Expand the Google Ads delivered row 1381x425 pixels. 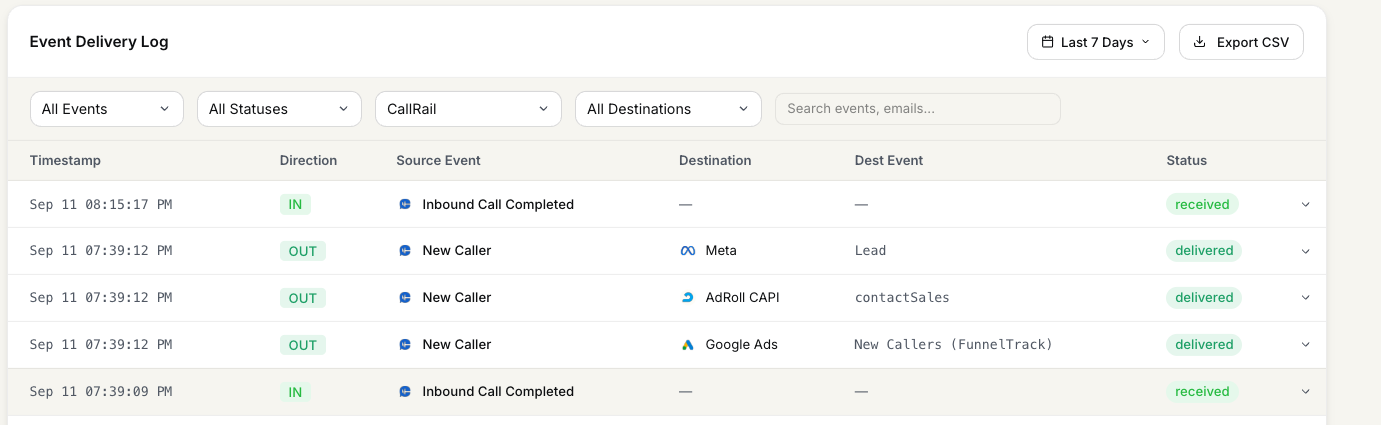point(1305,345)
